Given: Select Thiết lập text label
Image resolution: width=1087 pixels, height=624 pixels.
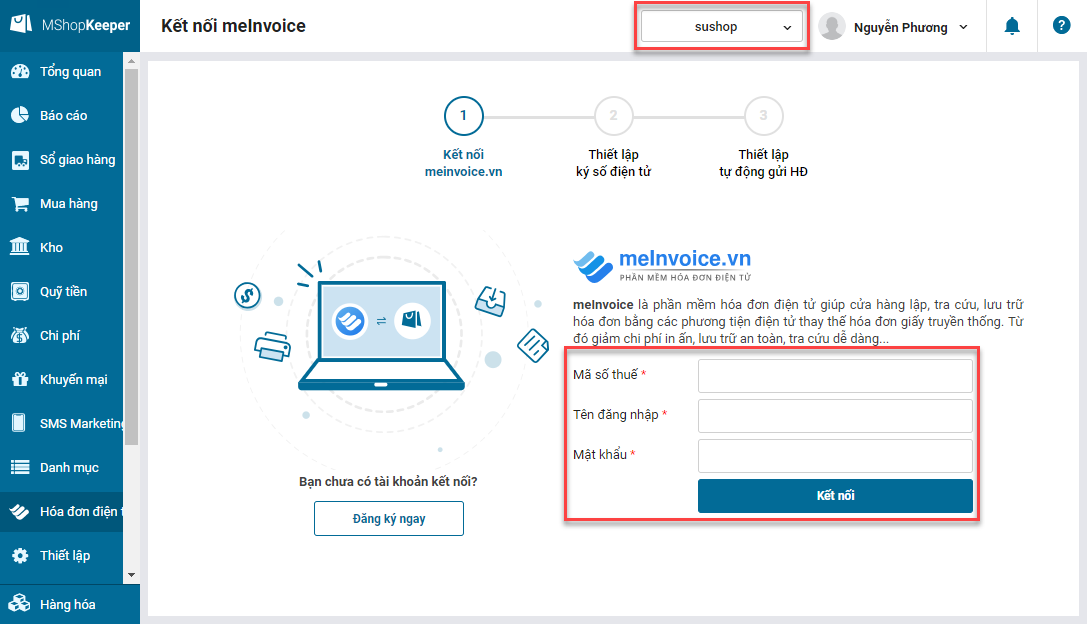Looking at the screenshot, I should (65, 555).
